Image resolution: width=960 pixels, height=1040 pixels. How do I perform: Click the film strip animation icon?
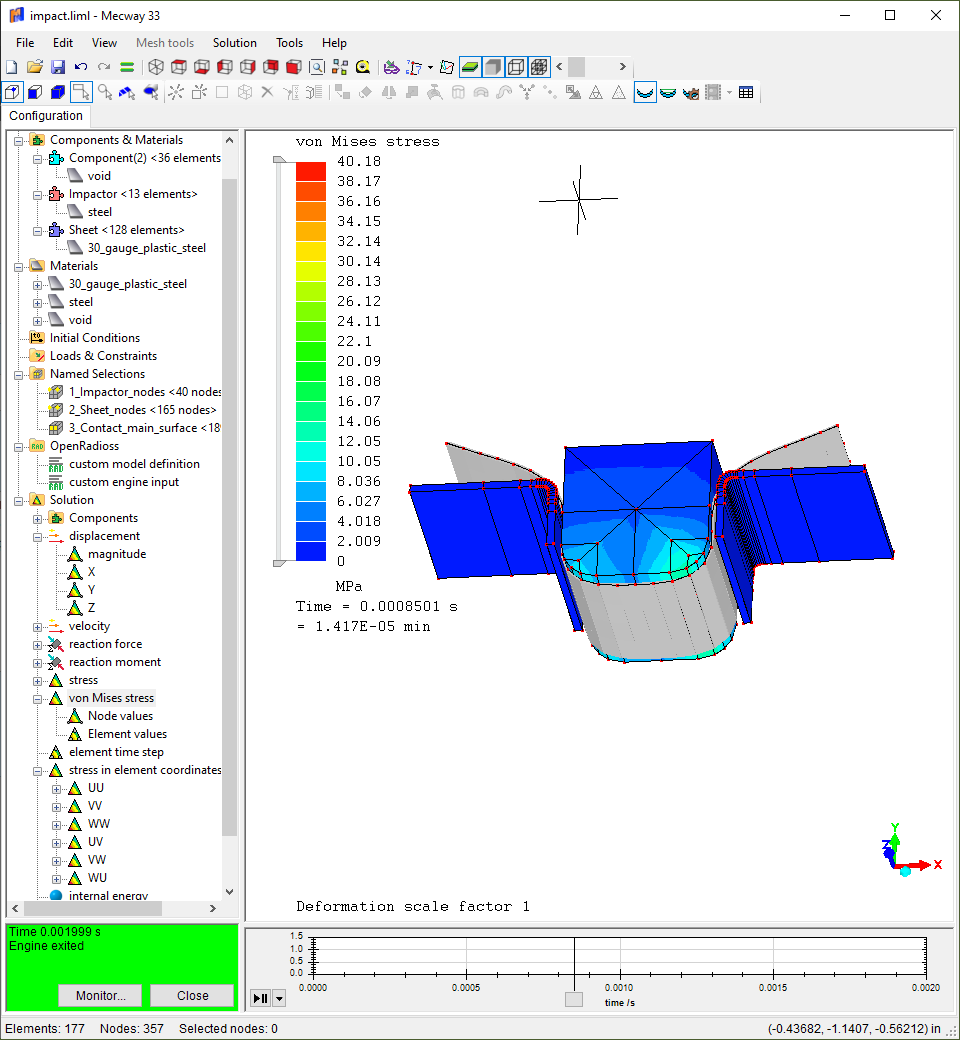(713, 92)
